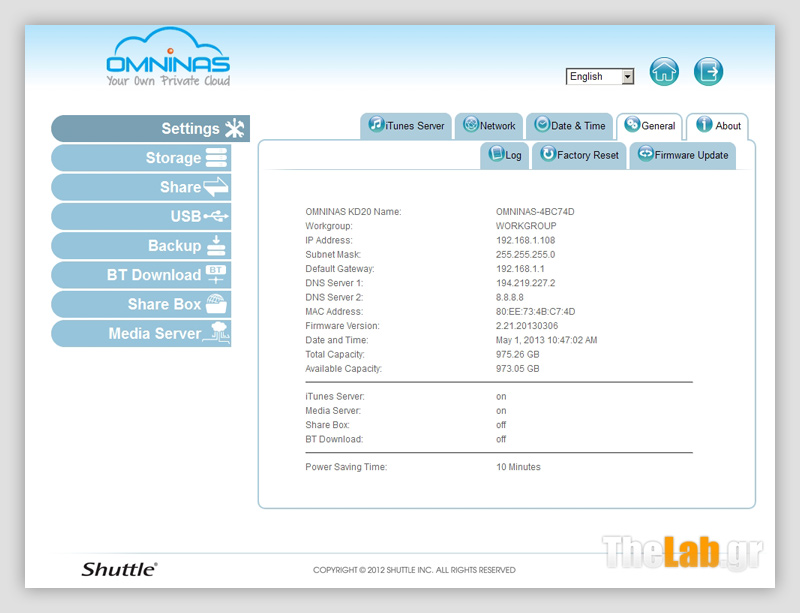Image resolution: width=800 pixels, height=613 pixels.
Task: Open the Storage sidebar menu
Action: [x=141, y=158]
